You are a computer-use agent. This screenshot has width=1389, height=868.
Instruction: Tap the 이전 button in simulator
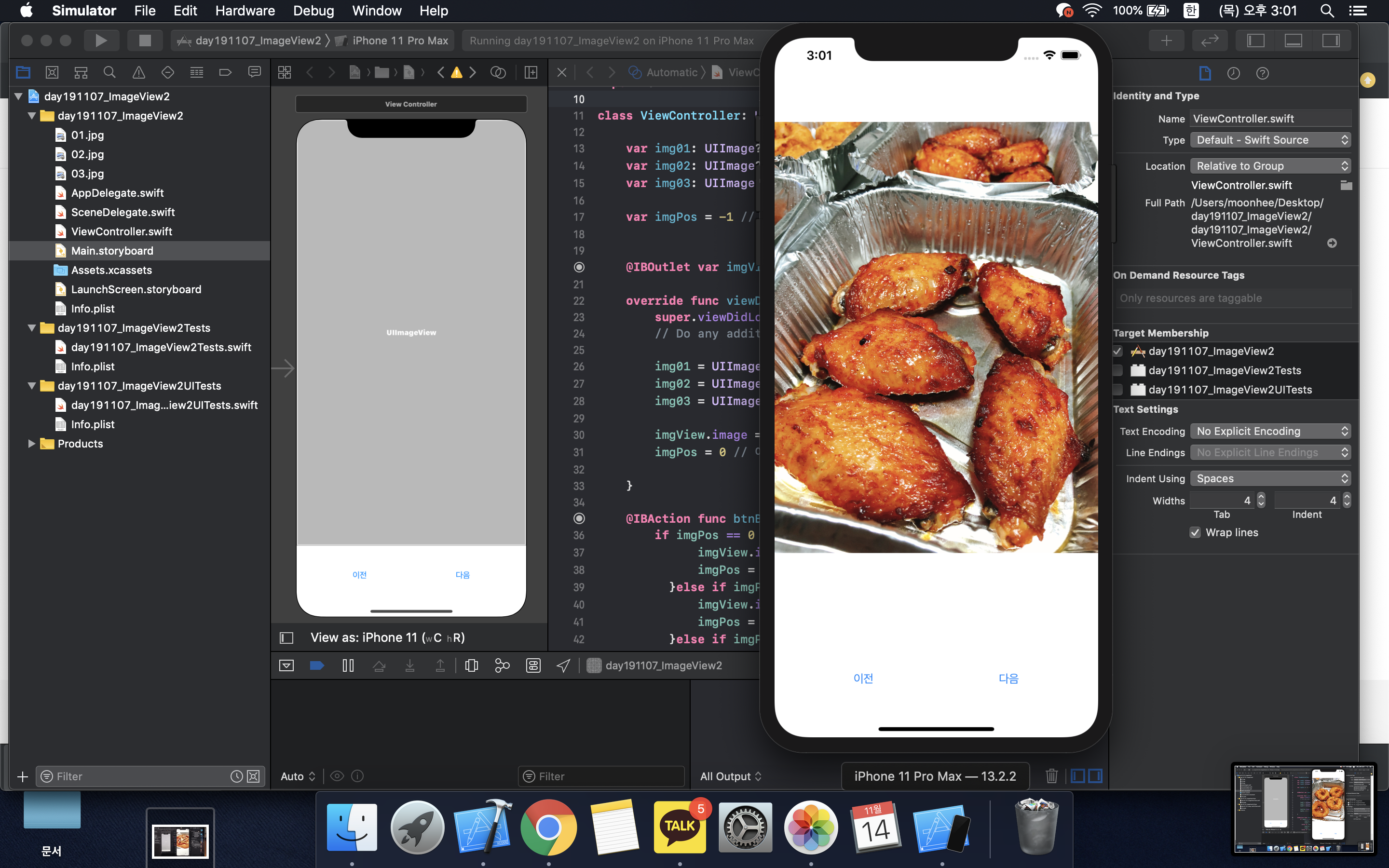pyautogui.click(x=863, y=678)
